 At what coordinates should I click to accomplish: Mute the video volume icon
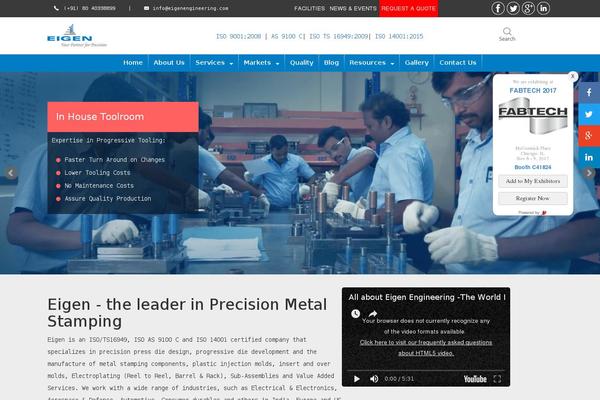374,379
